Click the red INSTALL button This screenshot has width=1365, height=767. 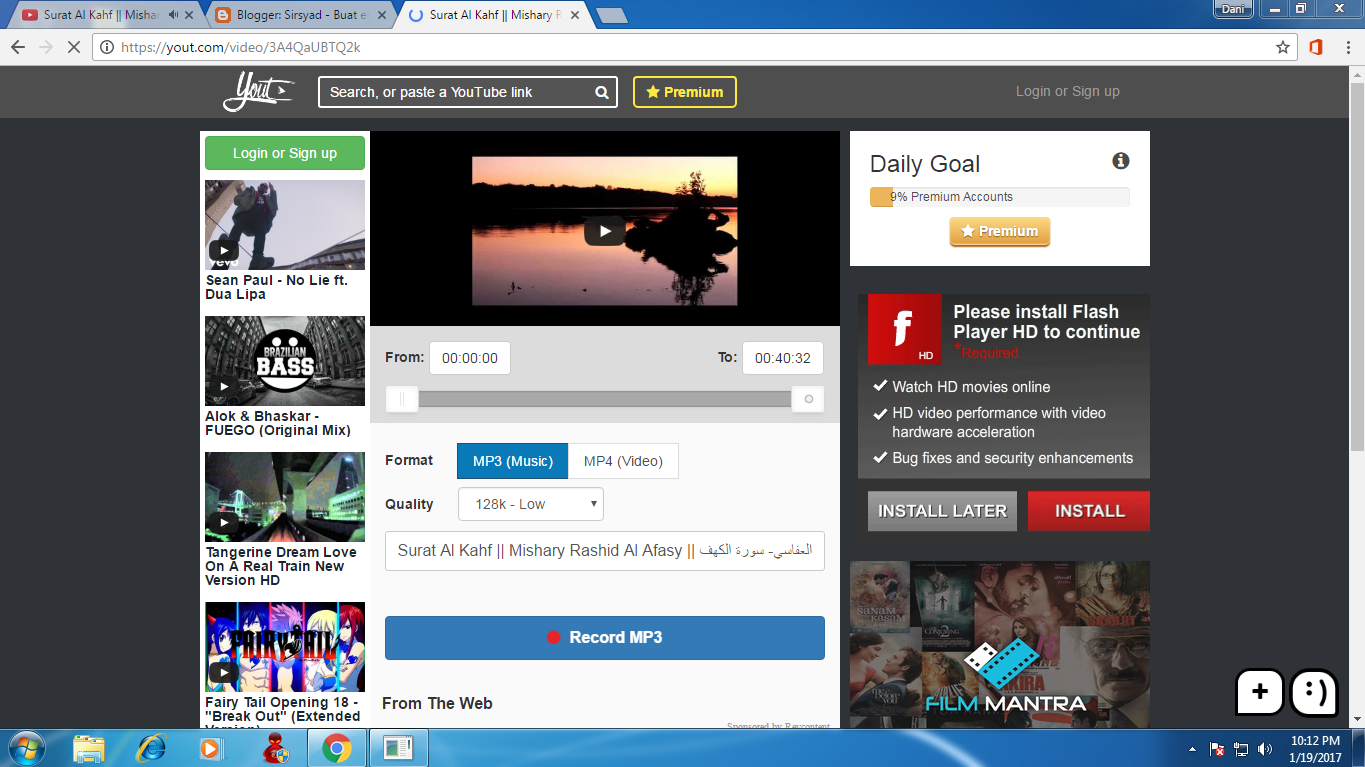coord(1089,511)
